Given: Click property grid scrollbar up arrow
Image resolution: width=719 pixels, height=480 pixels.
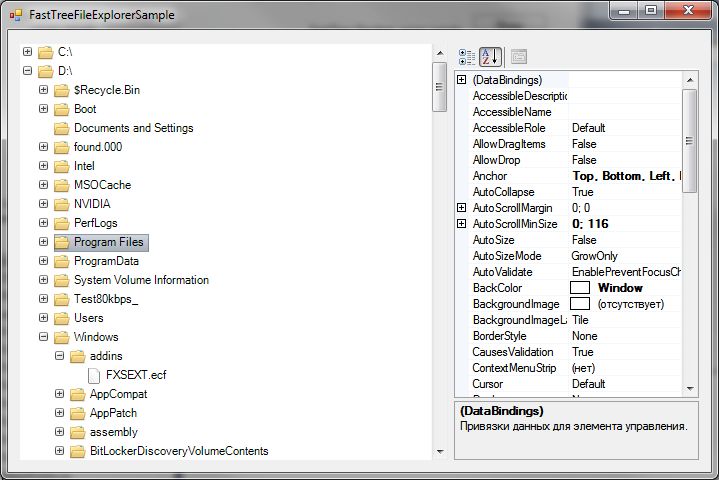Looking at the screenshot, I should click(x=690, y=80).
